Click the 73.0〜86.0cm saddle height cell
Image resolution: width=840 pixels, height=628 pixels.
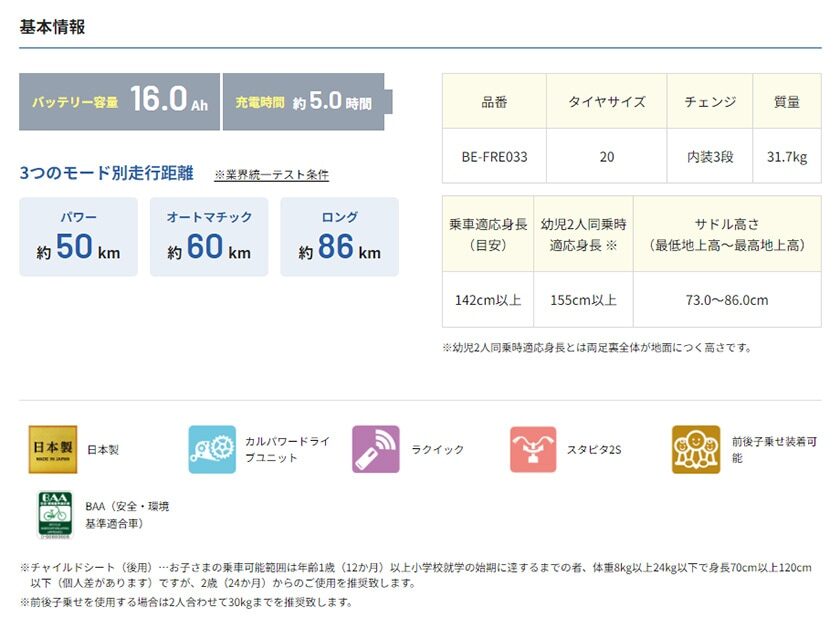(726, 300)
